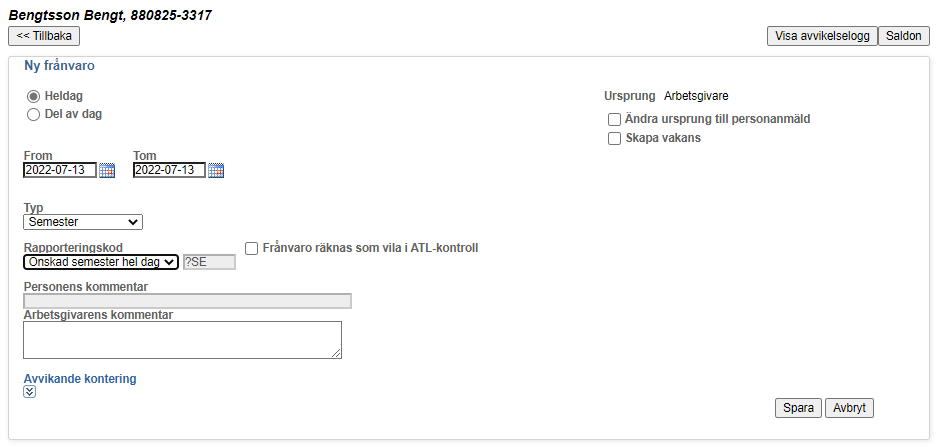
Task: Cancel with the Avbryt button
Action: [x=849, y=408]
